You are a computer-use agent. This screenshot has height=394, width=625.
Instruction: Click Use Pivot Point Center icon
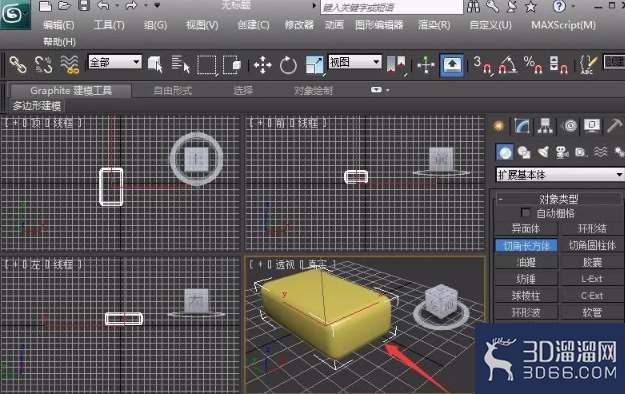click(396, 65)
